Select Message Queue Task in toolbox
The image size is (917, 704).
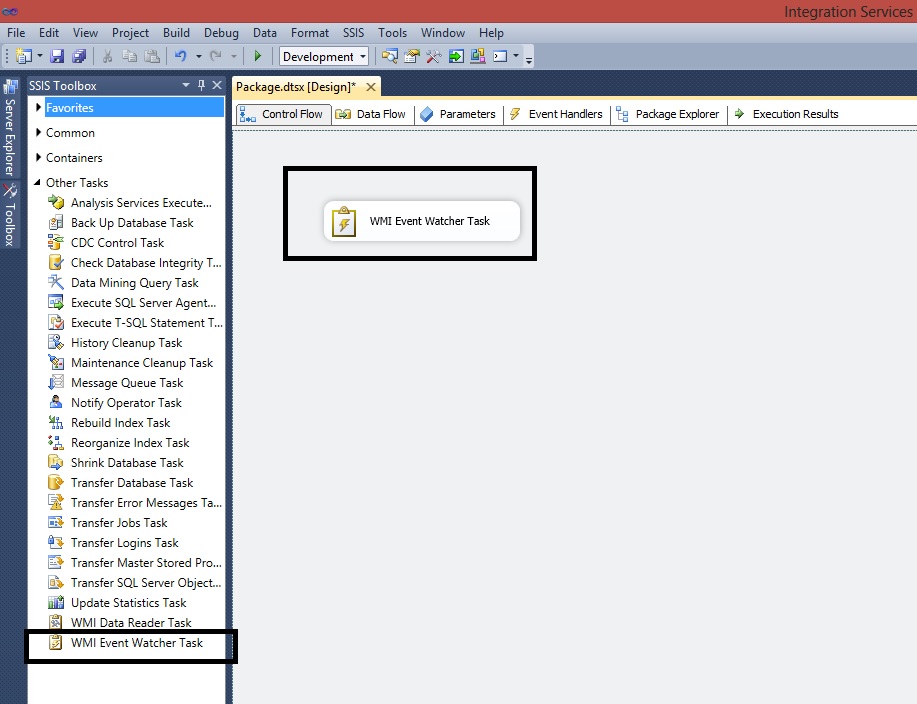[127, 382]
